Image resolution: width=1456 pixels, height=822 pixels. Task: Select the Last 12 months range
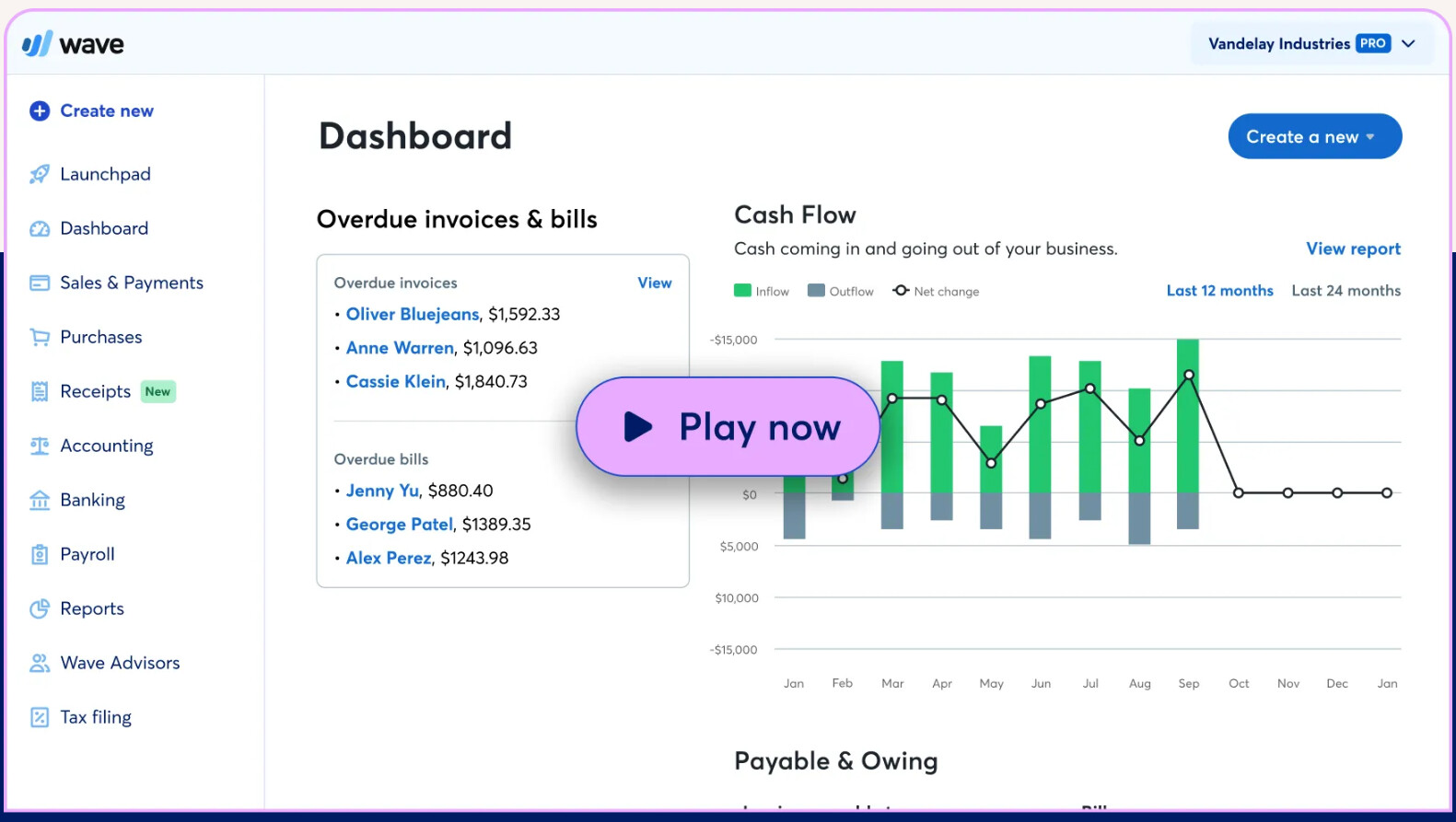[x=1219, y=291]
